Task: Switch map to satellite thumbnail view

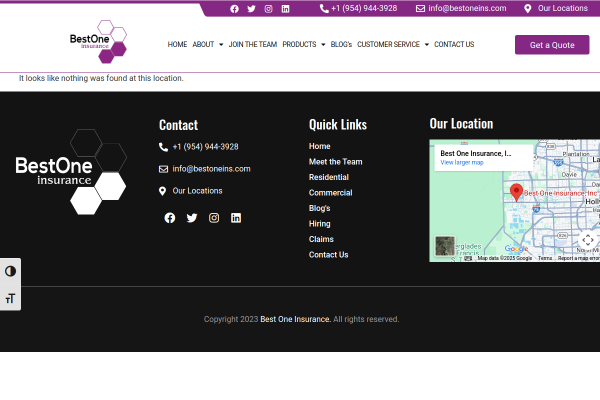Action: coord(445,246)
